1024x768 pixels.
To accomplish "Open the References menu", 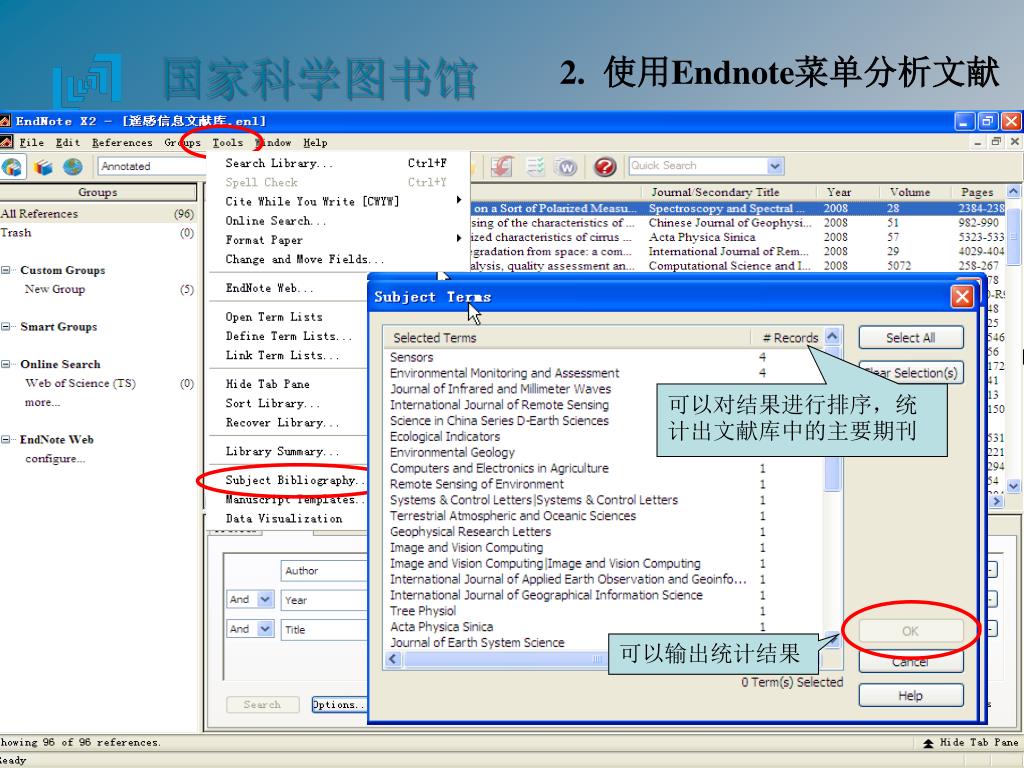I will 121,142.
